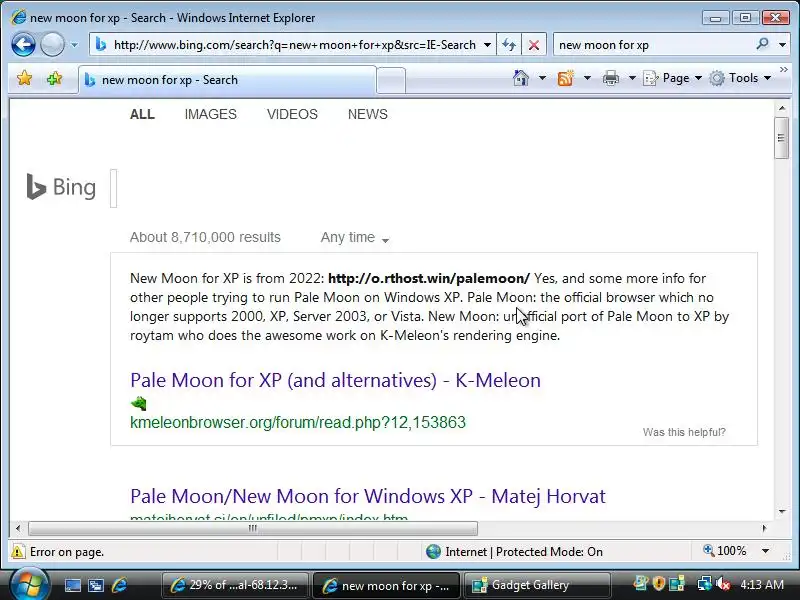800x600 pixels.
Task: Click the RSS Feeds icon
Action: pyautogui.click(x=566, y=78)
